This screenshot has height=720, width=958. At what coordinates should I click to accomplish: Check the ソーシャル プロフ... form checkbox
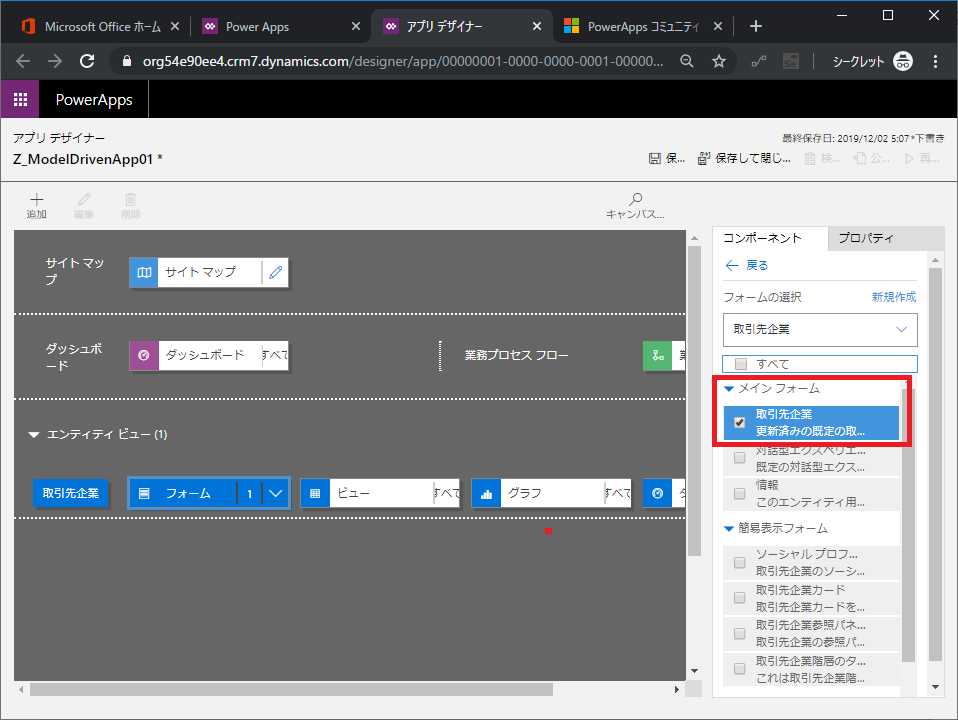(x=740, y=562)
